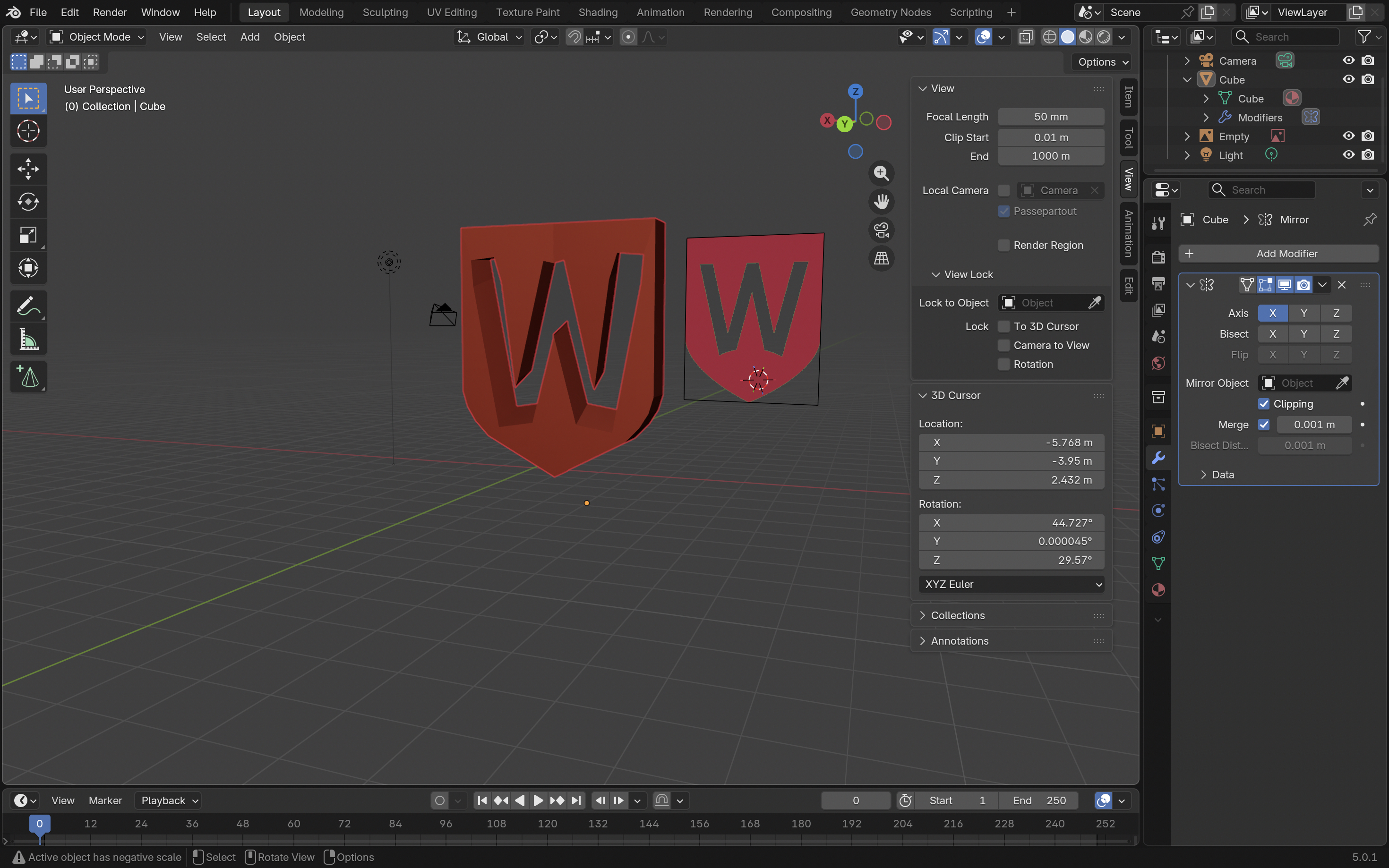Open the XYZ Euler rotation dropdown
Viewport: 1389px width, 868px height.
pos(1011,584)
